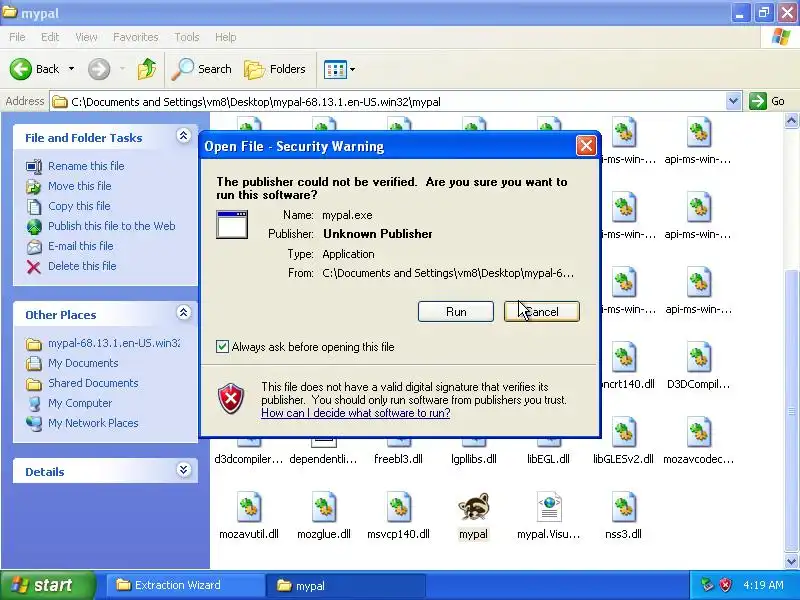Screen dimensions: 800x600
Task: Click the My Computer icon in Other Places
Action: click(34, 404)
